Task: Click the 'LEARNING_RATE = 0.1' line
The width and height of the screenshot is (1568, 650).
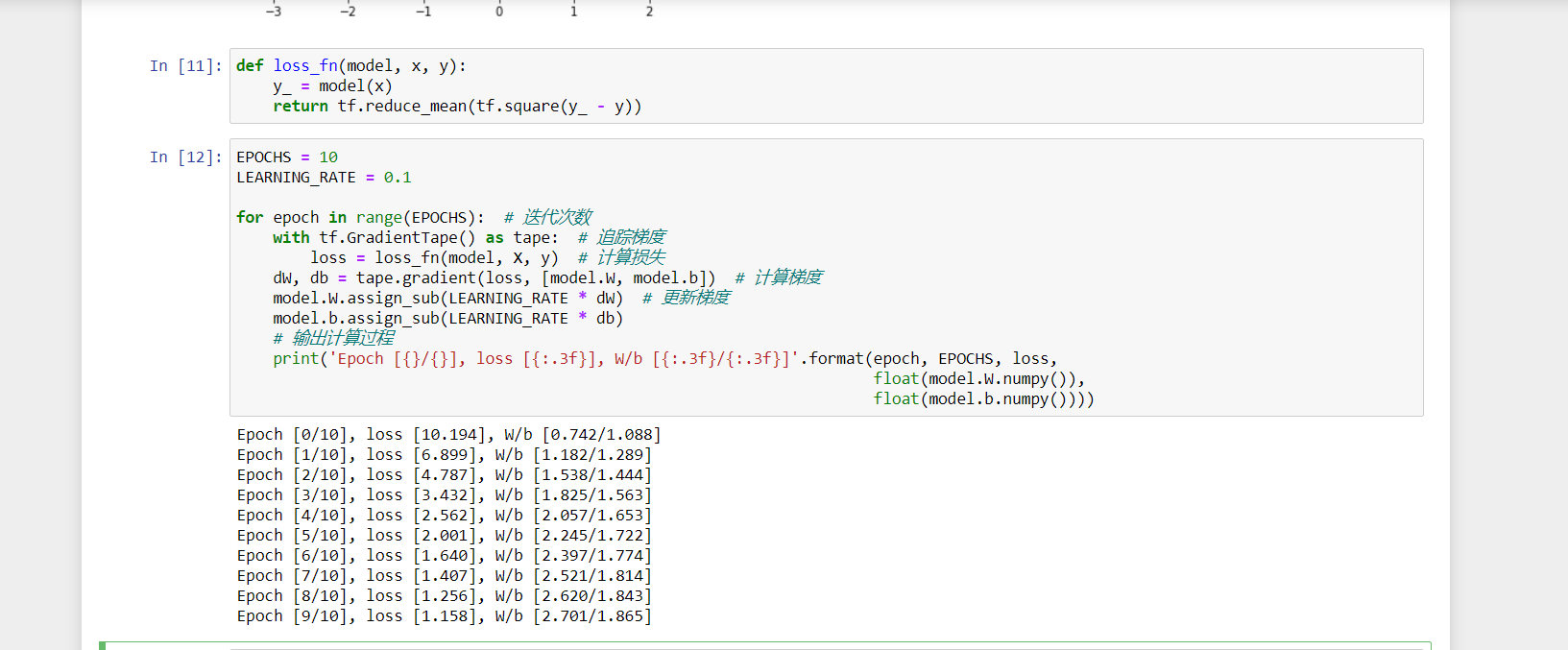Action: tap(324, 177)
